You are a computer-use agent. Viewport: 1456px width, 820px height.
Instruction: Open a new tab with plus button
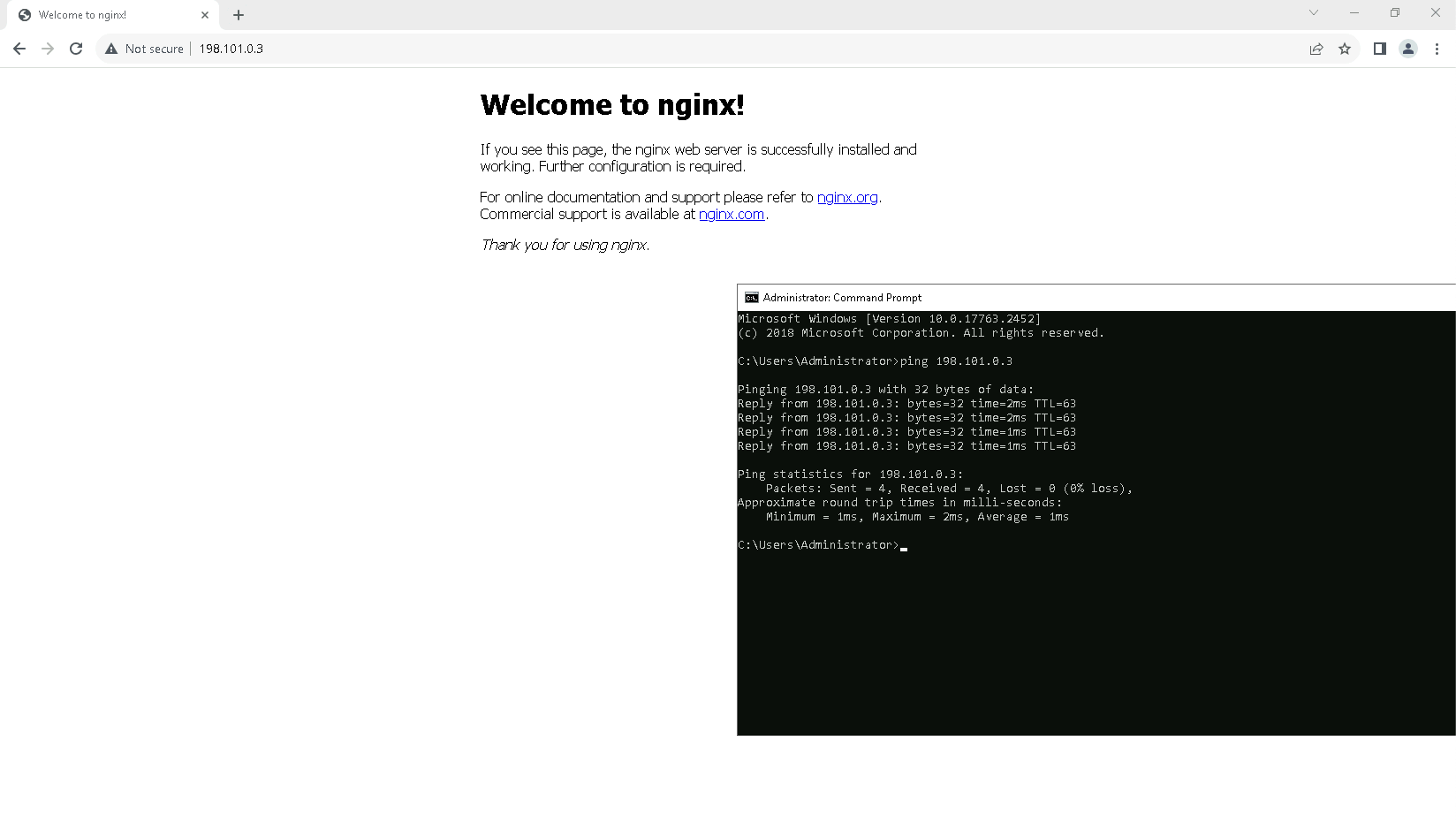point(239,15)
